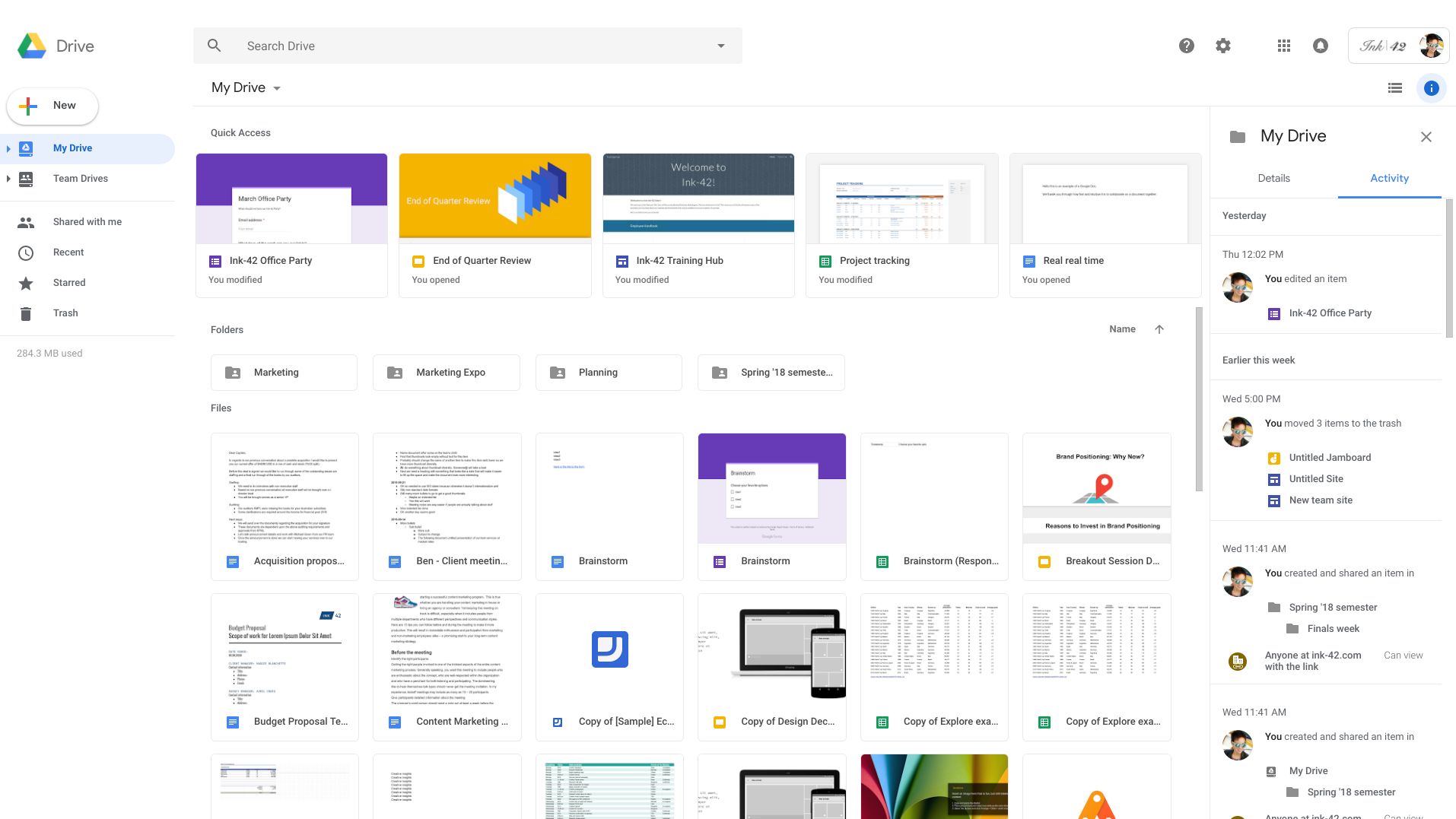Screen dimensions: 1456x819
Task: Click the Google Drive logo
Action: click(32, 46)
